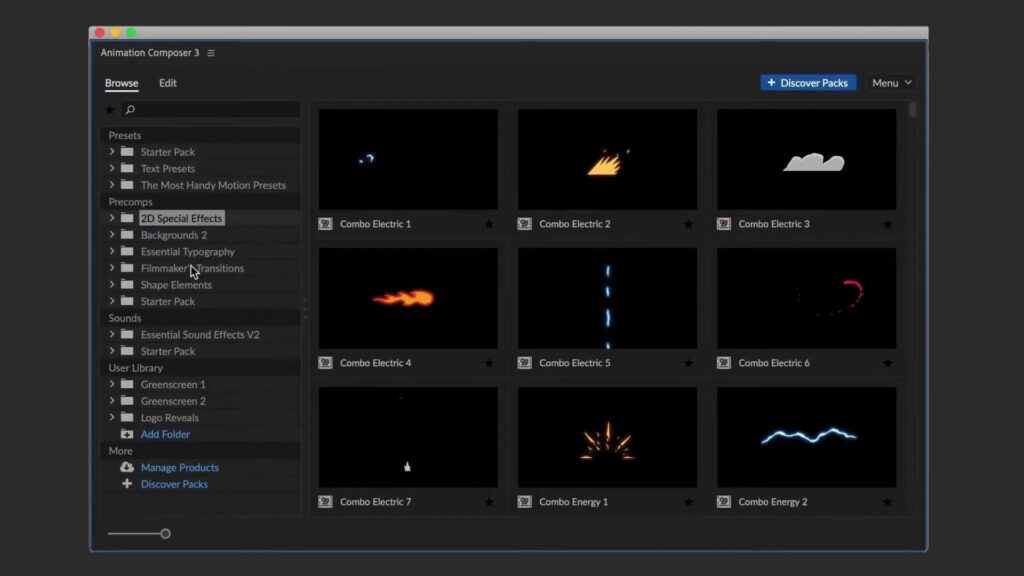Viewport: 1024px width, 576px height.
Task: Switch to the Edit tab
Action: point(167,83)
